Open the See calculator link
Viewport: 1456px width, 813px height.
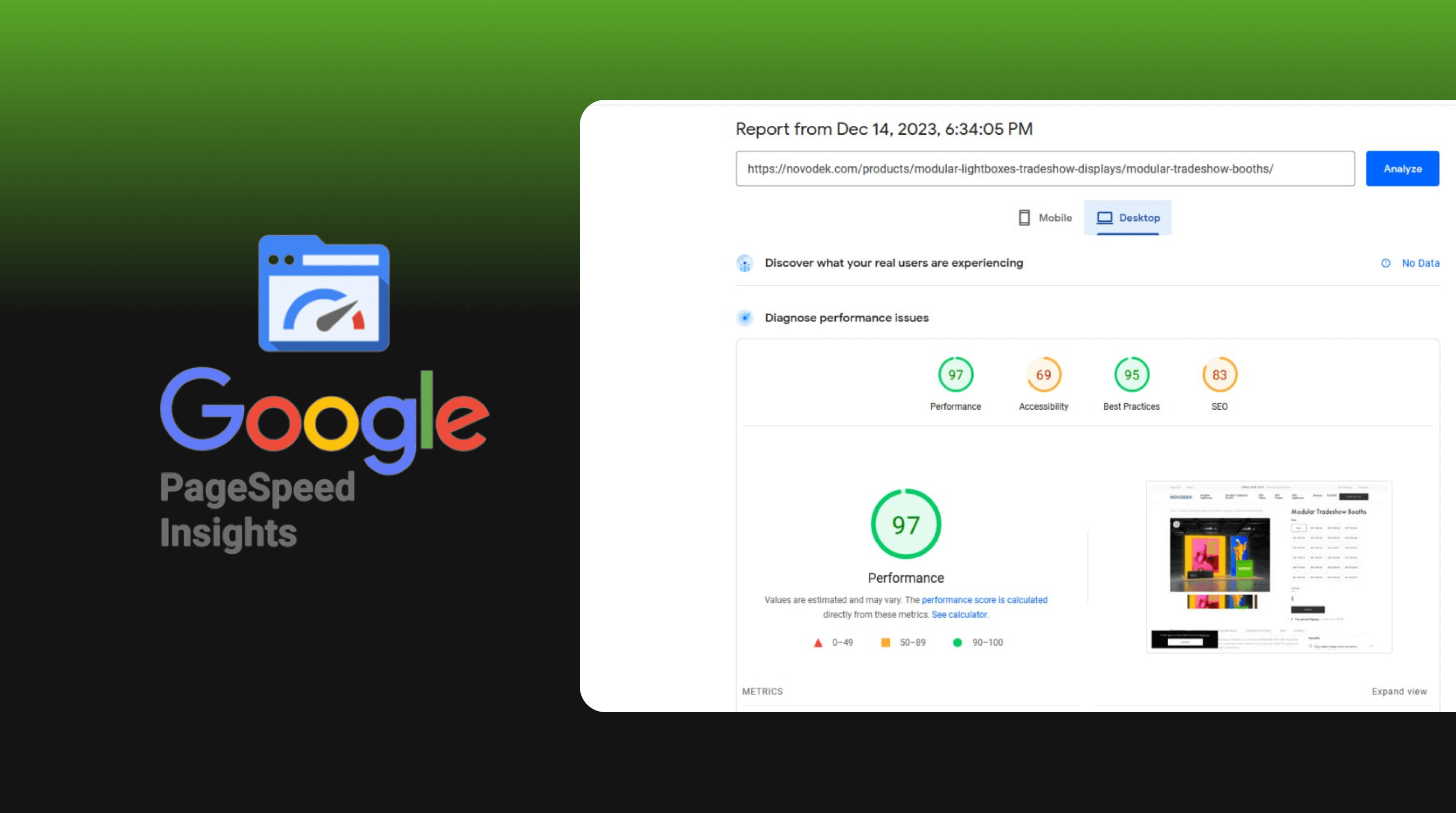pyautogui.click(x=959, y=615)
